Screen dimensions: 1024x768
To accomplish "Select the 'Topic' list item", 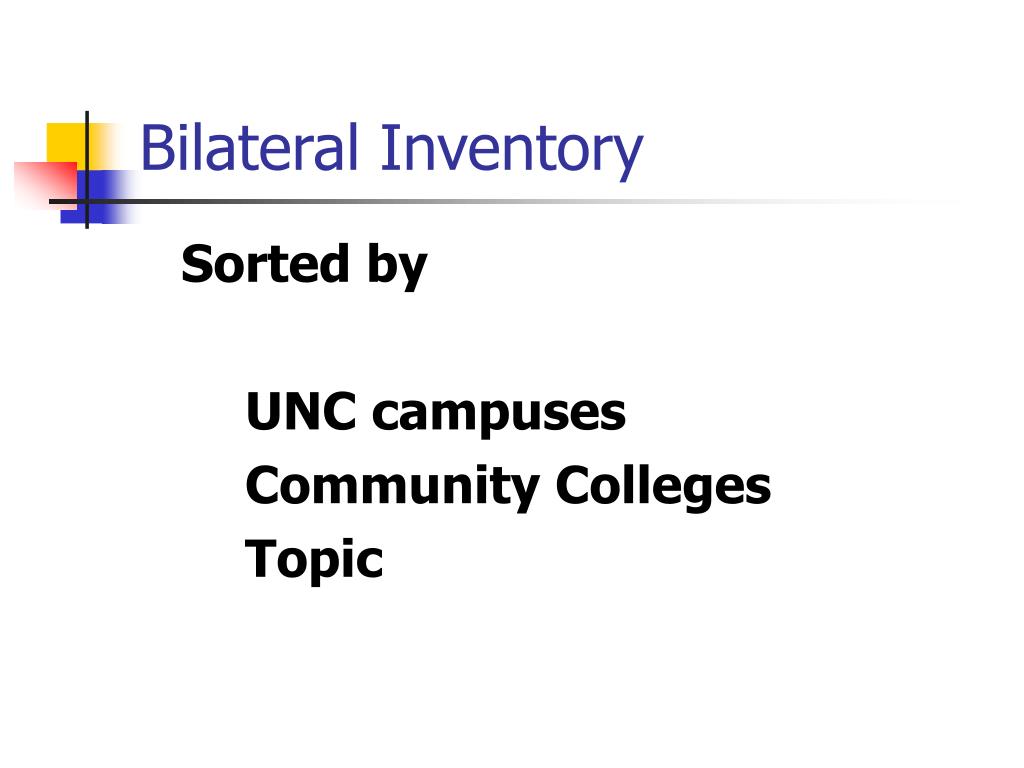I will tap(314, 560).
